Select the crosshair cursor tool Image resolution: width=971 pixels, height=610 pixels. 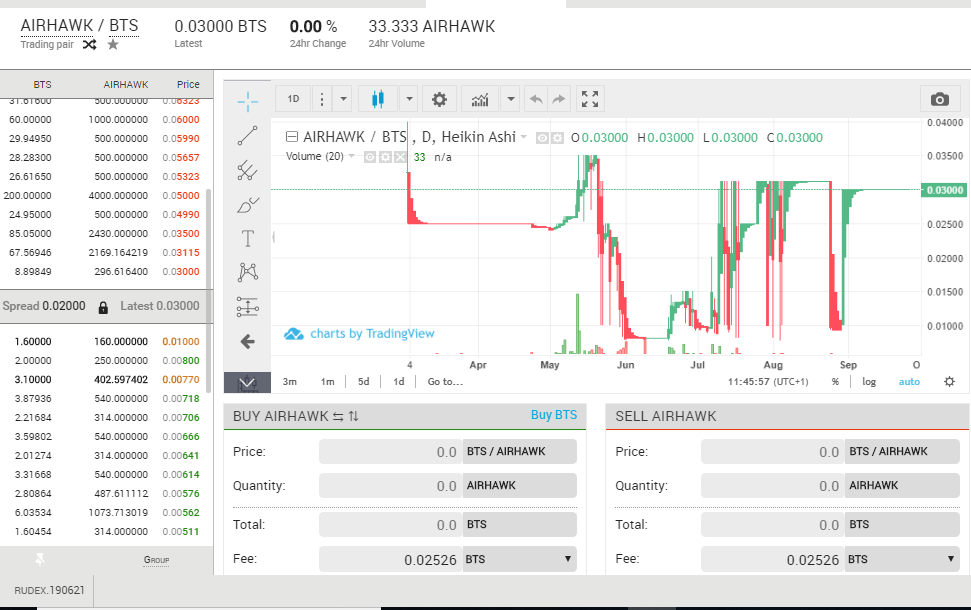coord(247,102)
